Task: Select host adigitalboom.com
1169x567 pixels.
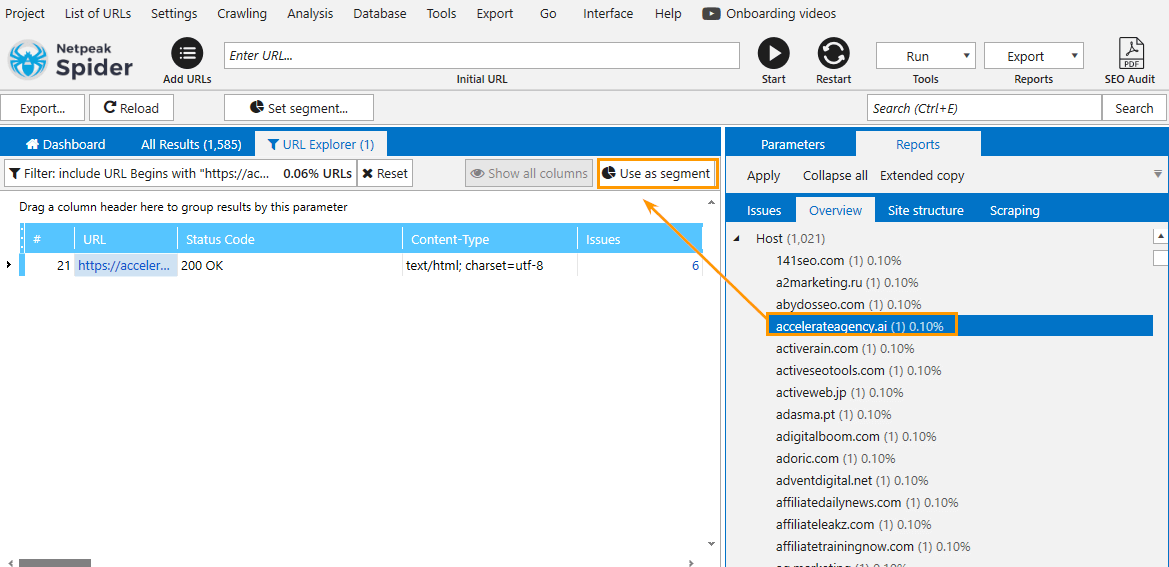Action: 856,436
